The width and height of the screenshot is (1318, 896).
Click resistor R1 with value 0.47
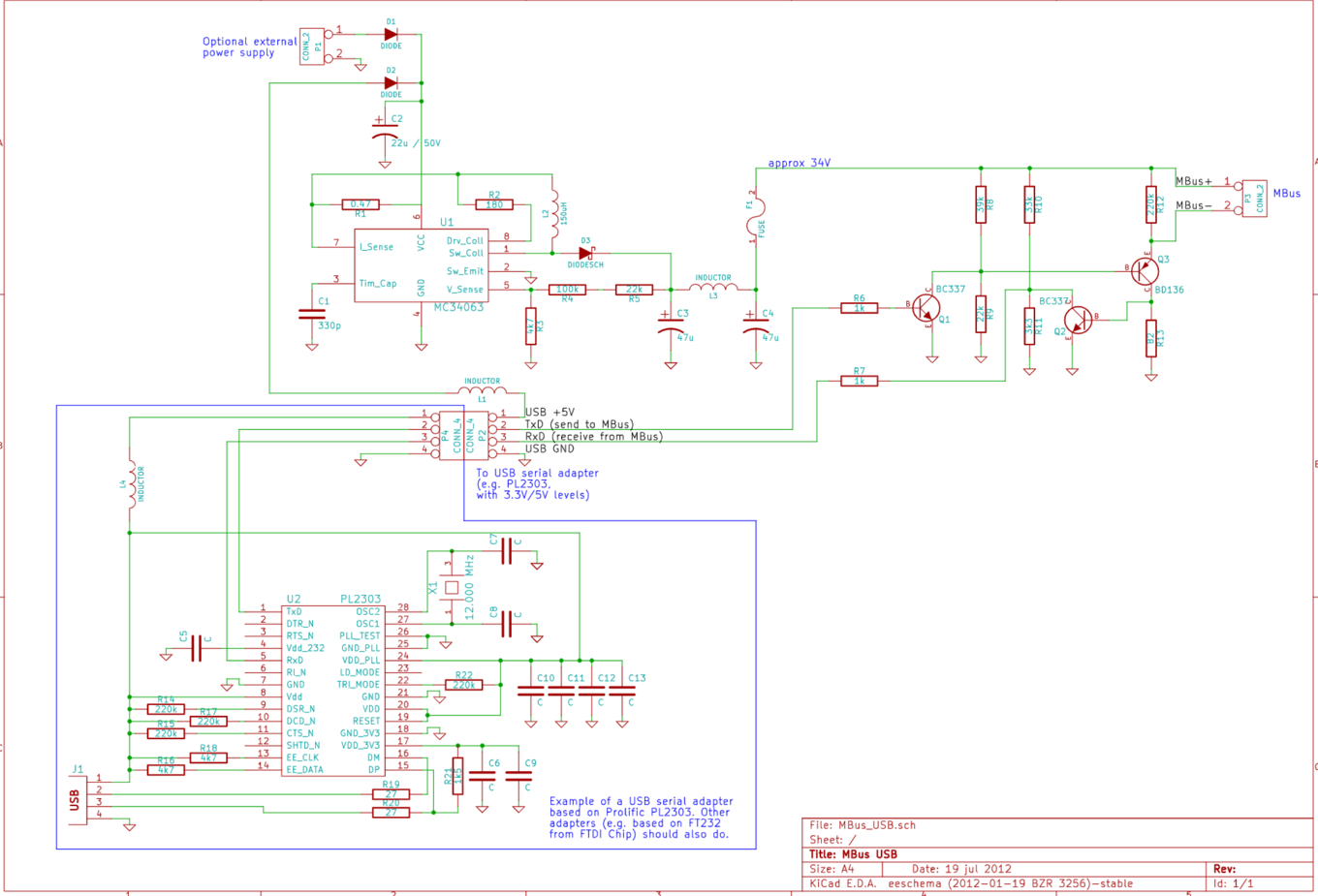click(x=361, y=204)
